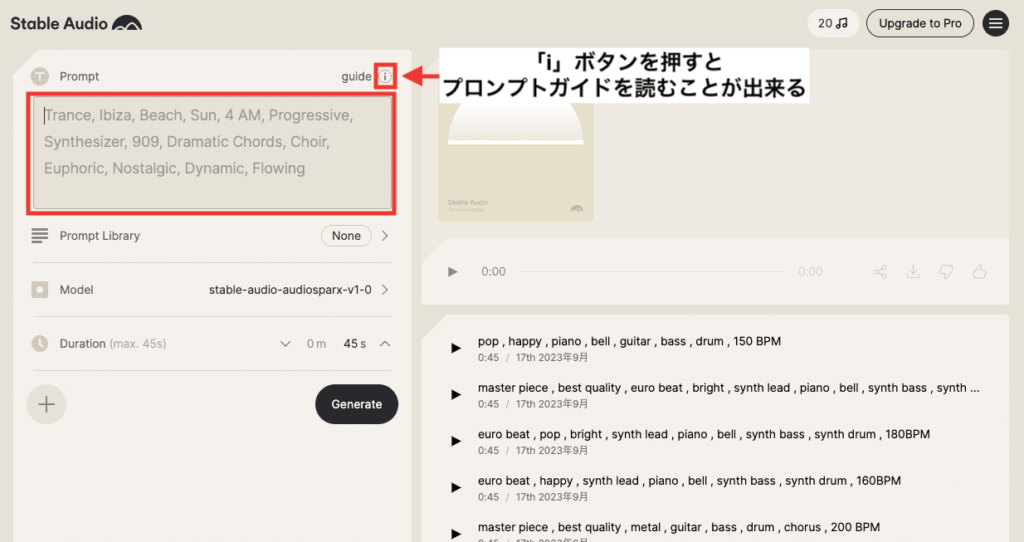Click the None Prompt Library pill
This screenshot has height=542, width=1024.
pyautogui.click(x=346, y=236)
